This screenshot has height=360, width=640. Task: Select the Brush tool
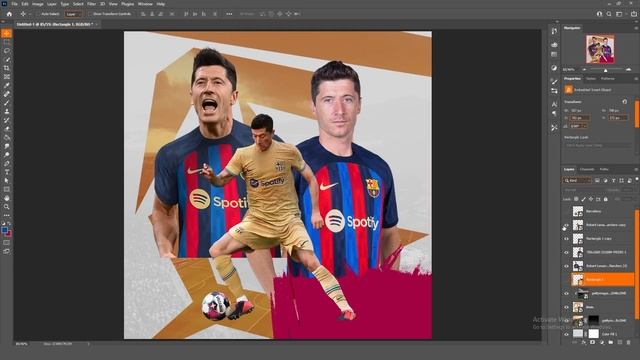pyautogui.click(x=7, y=102)
